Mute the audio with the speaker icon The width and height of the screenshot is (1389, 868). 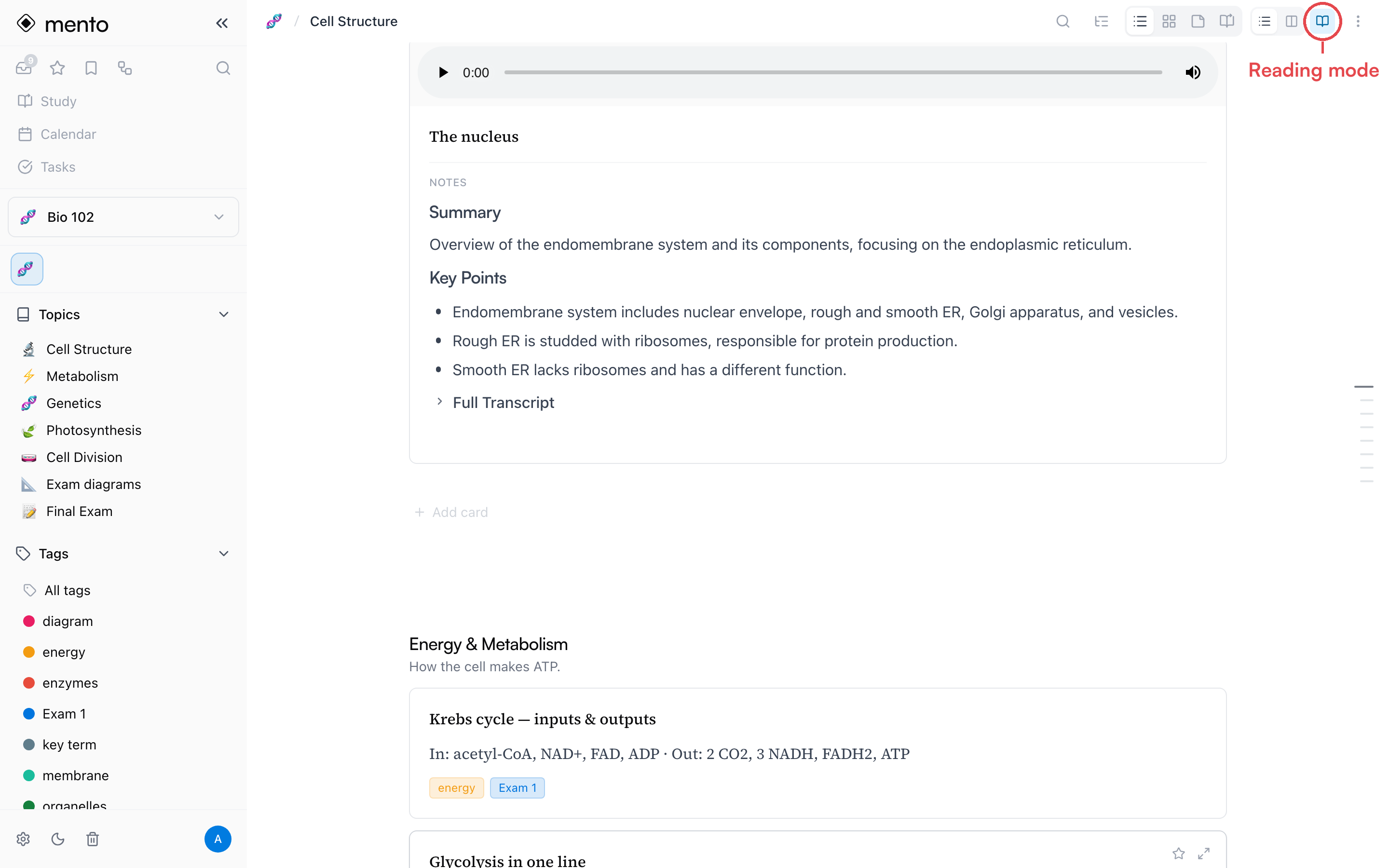click(1193, 72)
